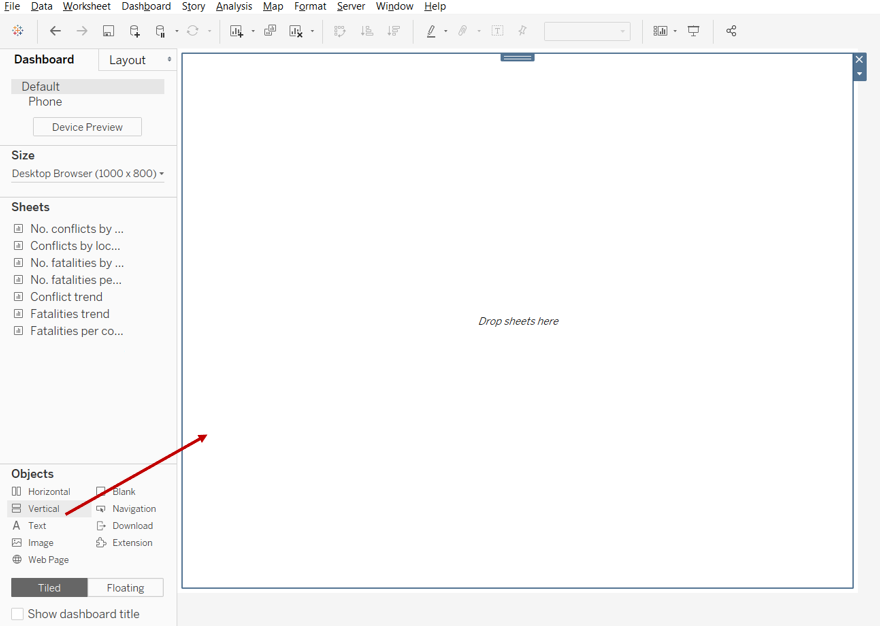Enable the Show dashboard title checkbox
The image size is (880, 626).
coord(18,614)
